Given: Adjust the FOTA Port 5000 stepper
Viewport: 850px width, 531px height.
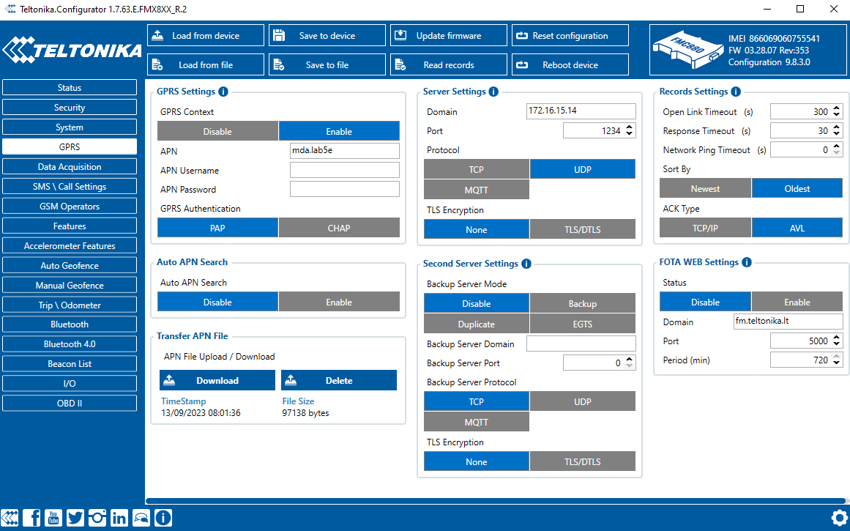Looking at the screenshot, I should 836,341.
